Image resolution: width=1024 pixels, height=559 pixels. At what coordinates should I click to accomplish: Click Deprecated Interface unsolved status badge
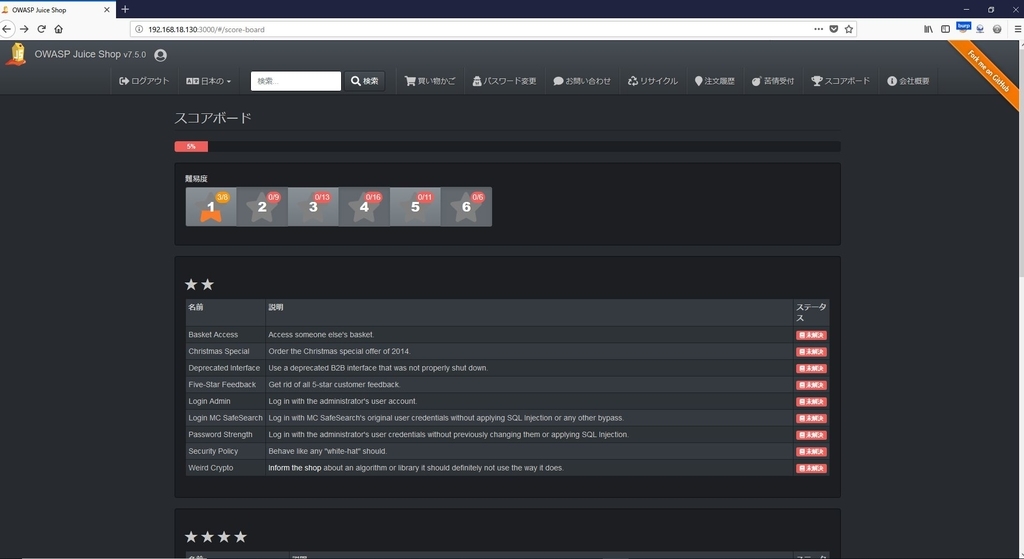coord(811,368)
